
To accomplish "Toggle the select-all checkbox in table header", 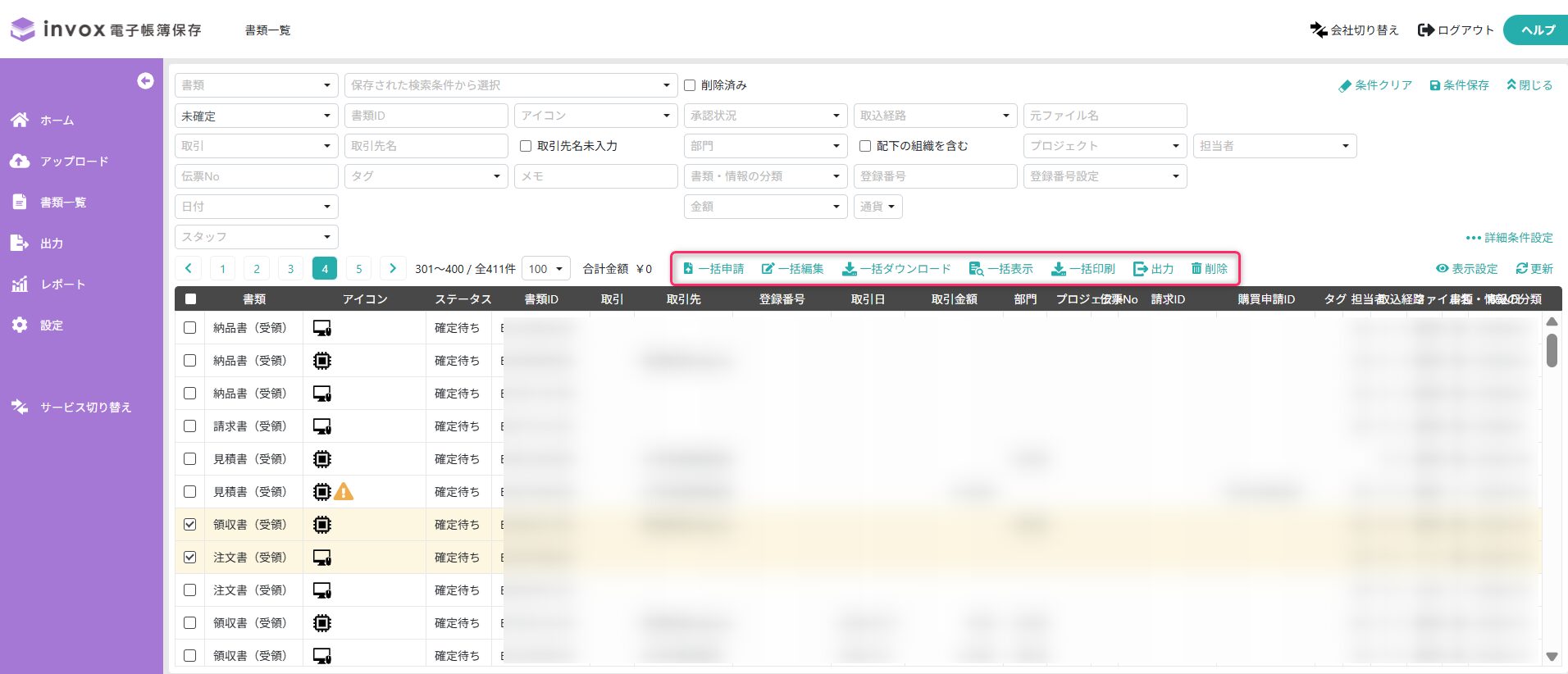I will click(190, 299).
